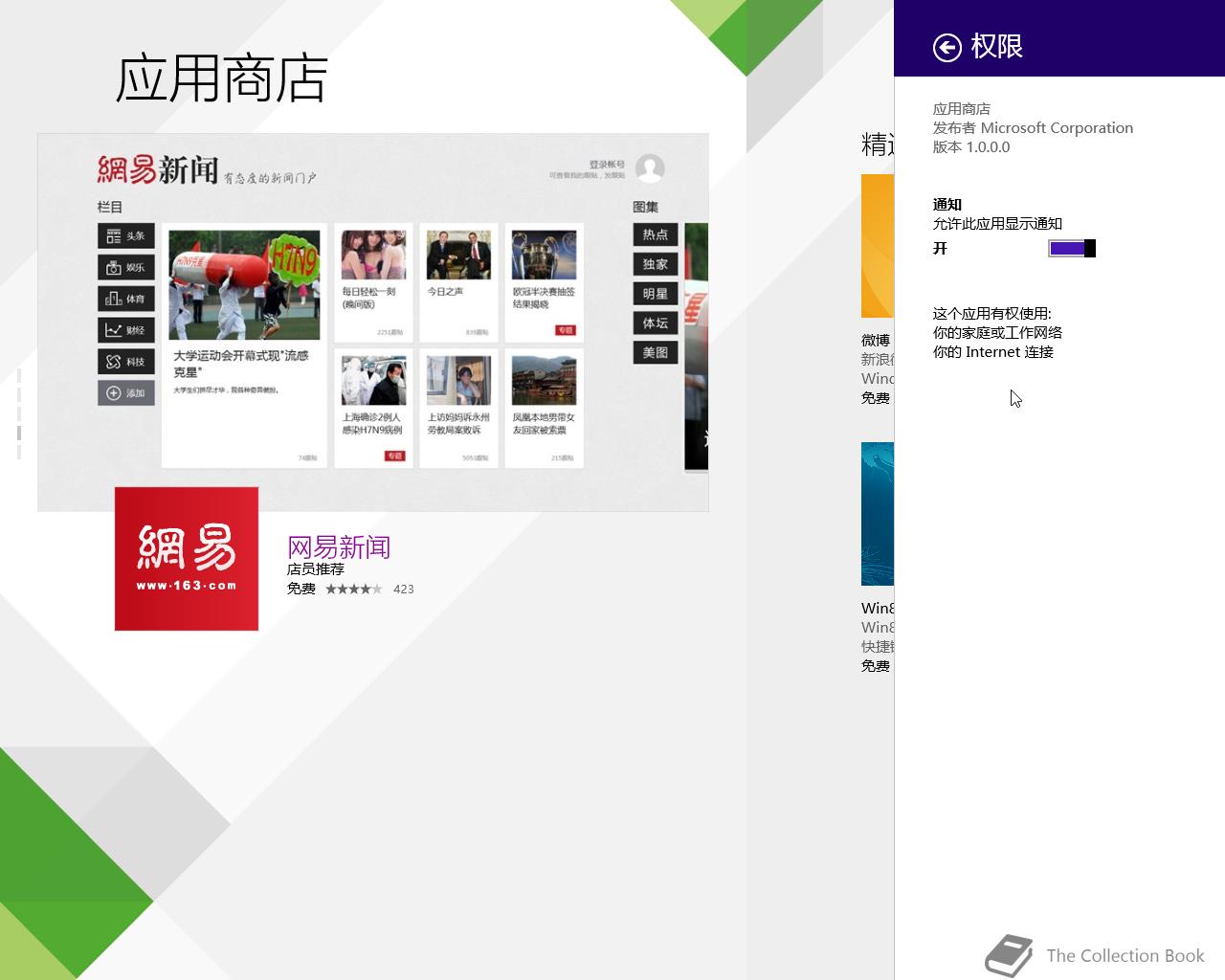This screenshot has width=1225, height=980.
Task: Click the blue Win8 app tile
Action: [878, 514]
